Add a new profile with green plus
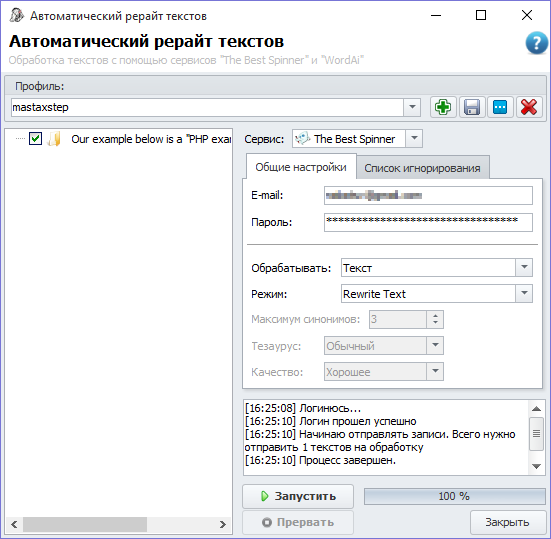 pos(443,107)
